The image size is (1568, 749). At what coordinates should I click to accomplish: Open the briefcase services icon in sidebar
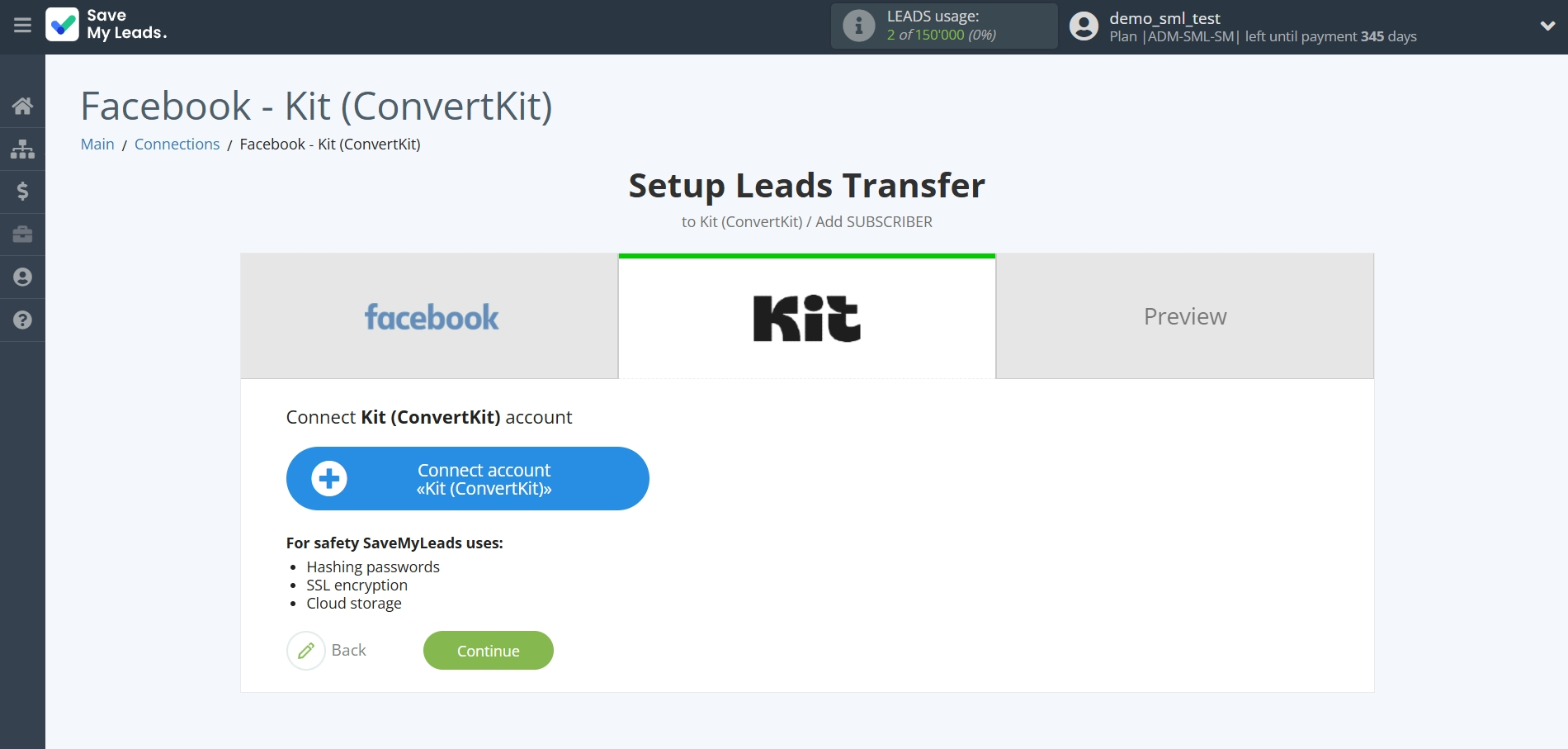(x=22, y=235)
